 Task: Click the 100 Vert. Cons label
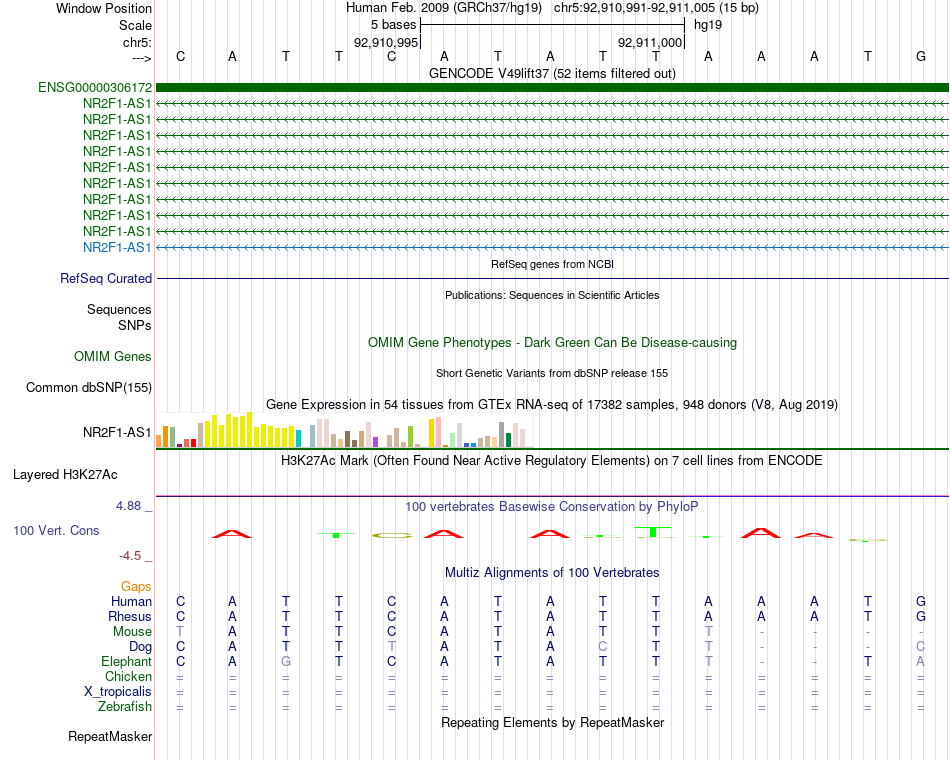pyautogui.click(x=56, y=530)
